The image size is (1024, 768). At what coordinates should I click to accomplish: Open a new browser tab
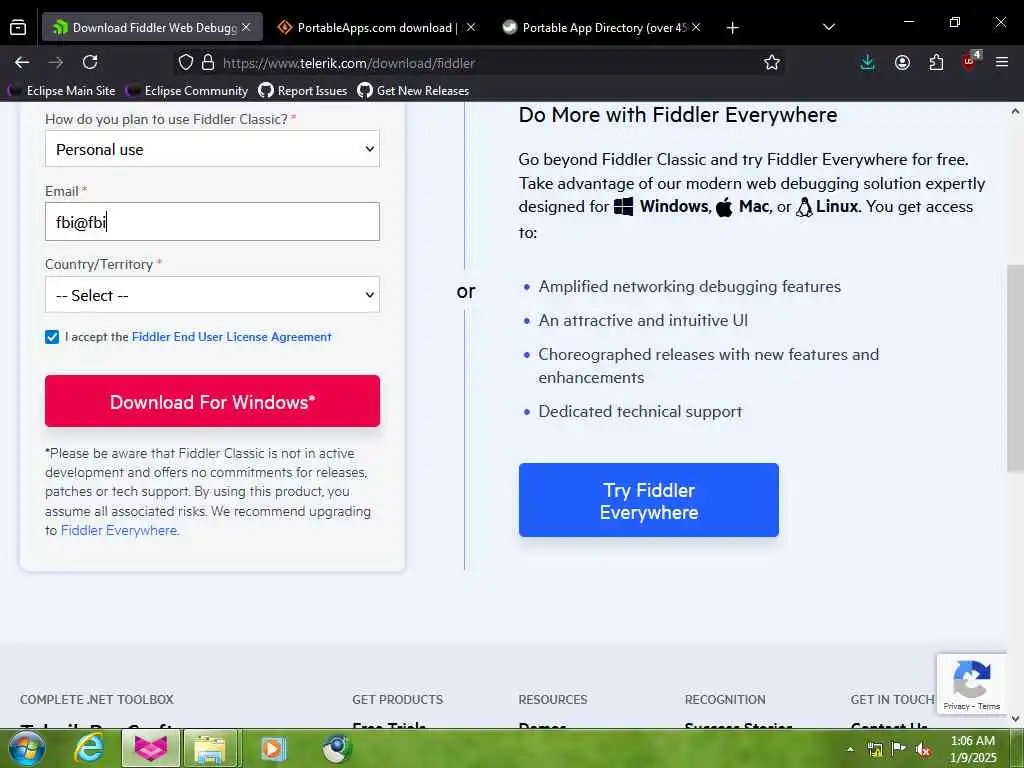coord(733,27)
